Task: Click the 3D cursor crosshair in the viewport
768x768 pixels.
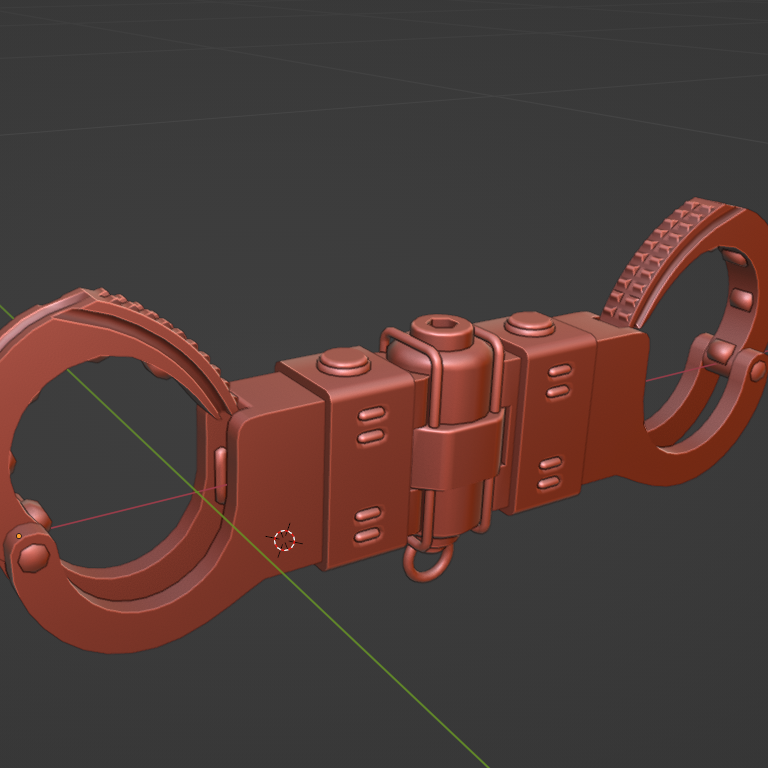Action: point(284,540)
